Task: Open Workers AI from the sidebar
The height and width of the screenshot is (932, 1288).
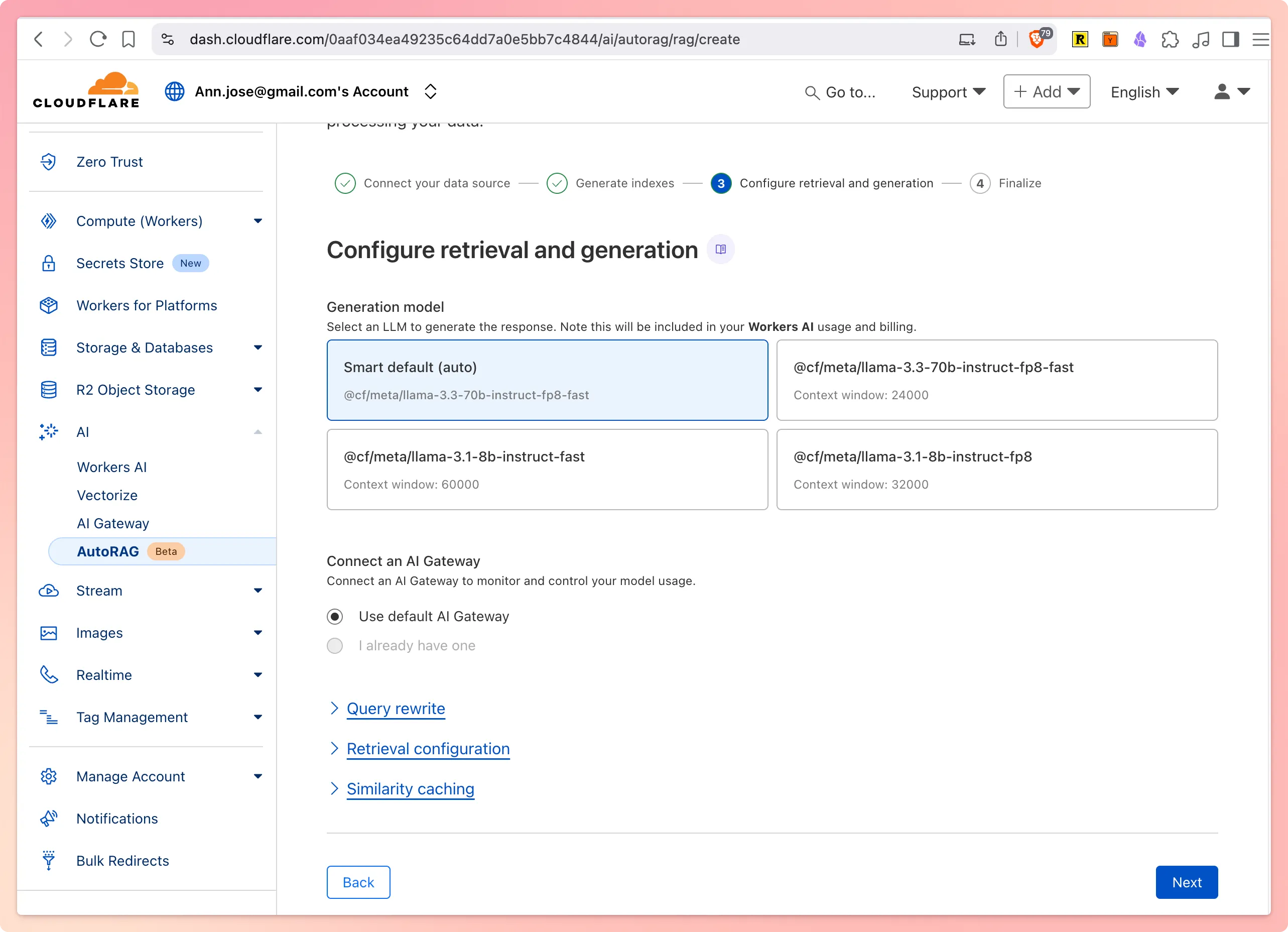Action: point(112,467)
